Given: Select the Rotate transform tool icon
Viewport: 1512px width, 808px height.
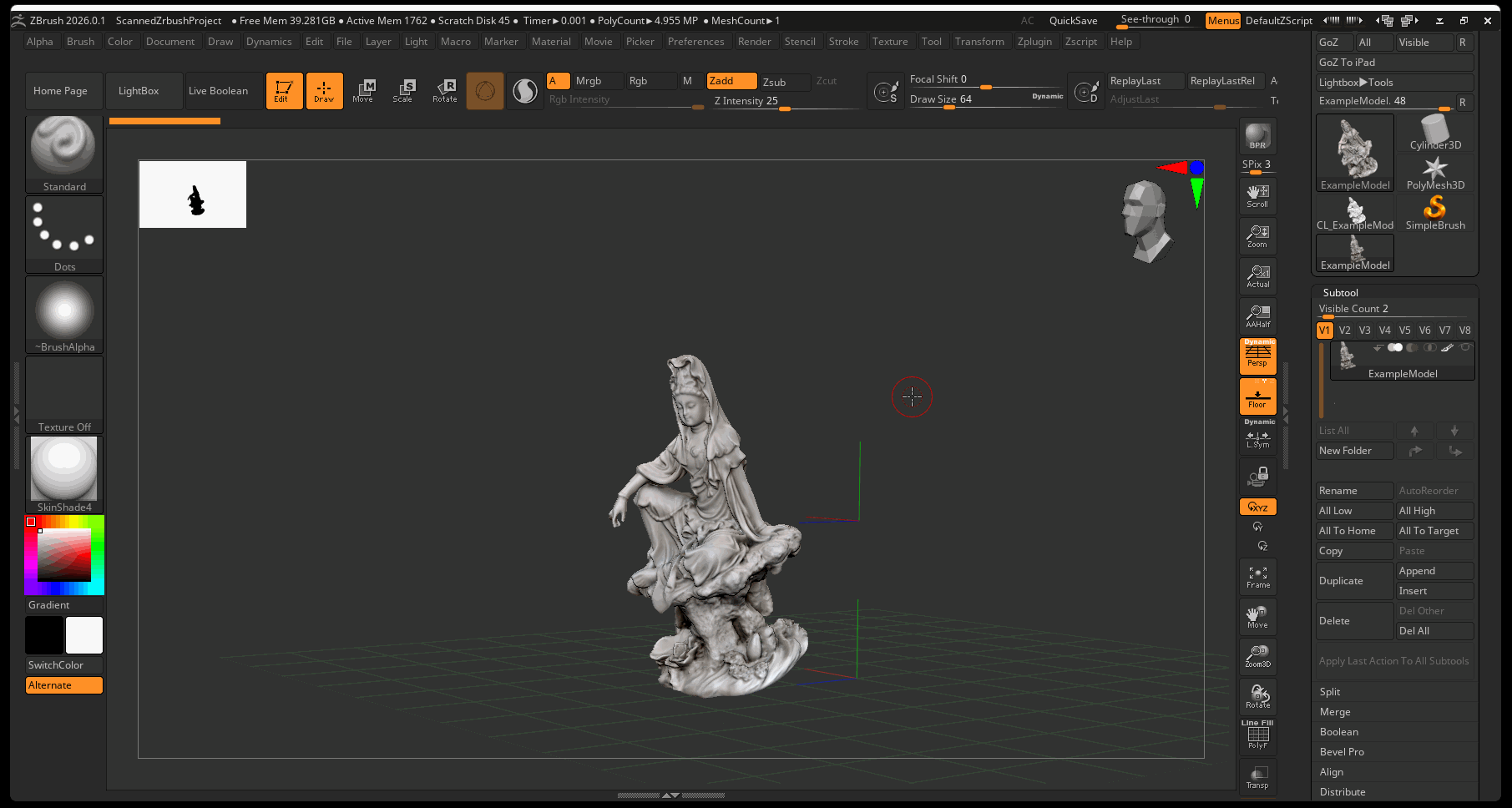Looking at the screenshot, I should tap(444, 90).
